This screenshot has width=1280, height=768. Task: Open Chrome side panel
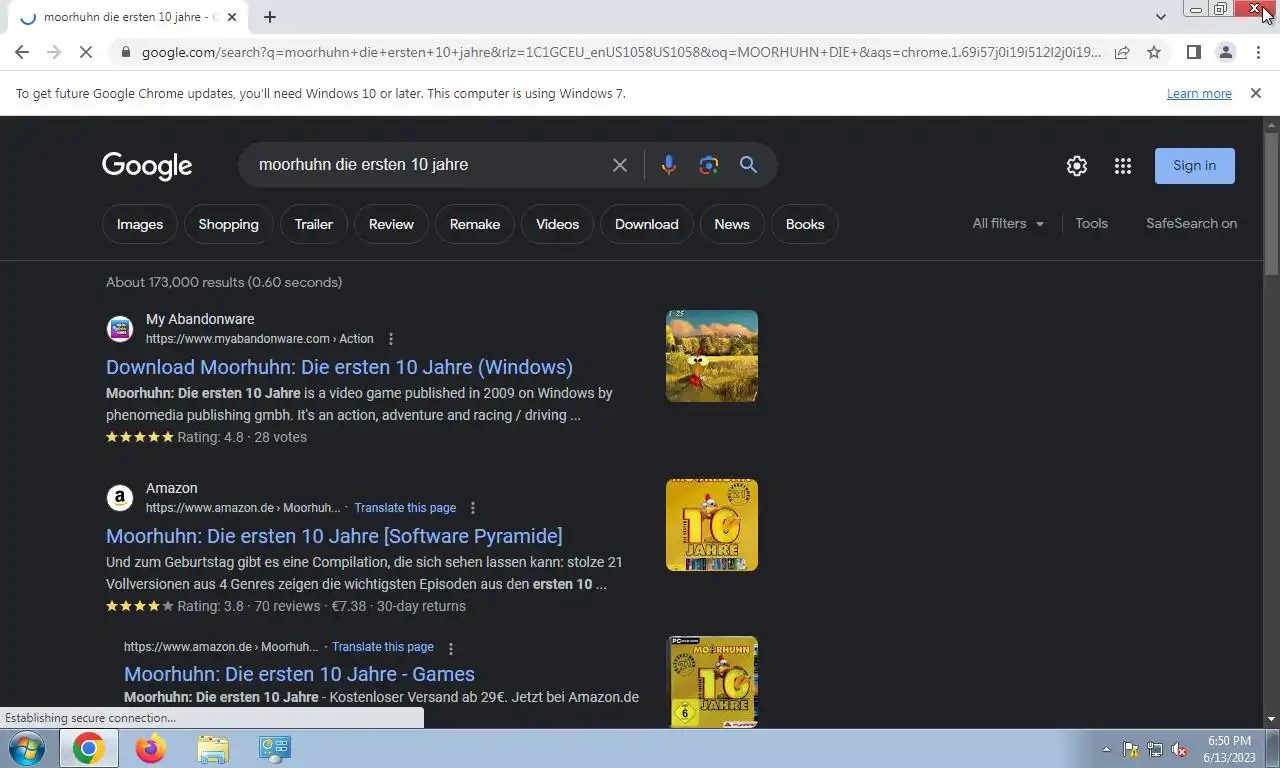pyautogui.click(x=1193, y=52)
